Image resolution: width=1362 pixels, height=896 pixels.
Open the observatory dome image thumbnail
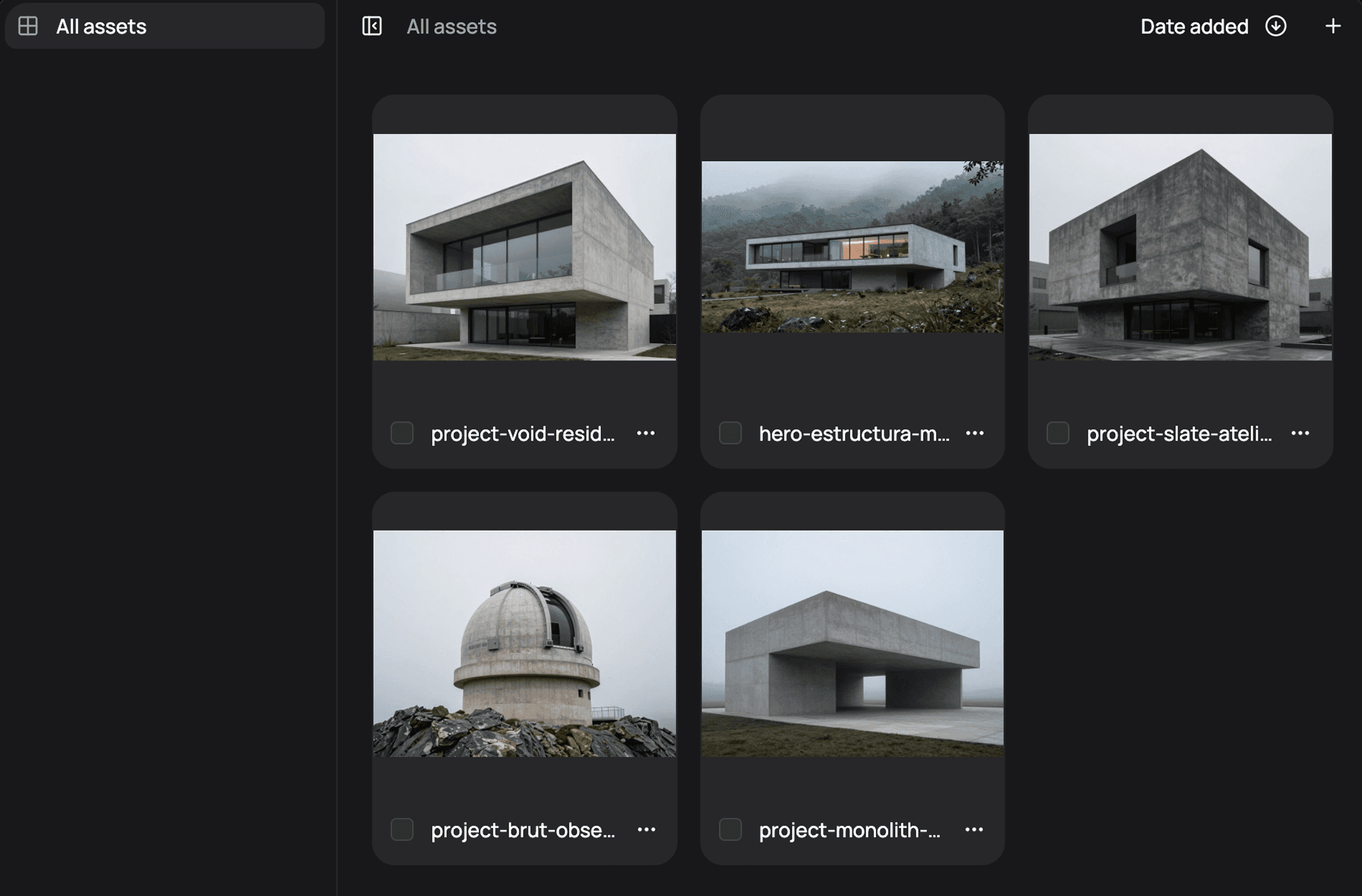tap(524, 643)
